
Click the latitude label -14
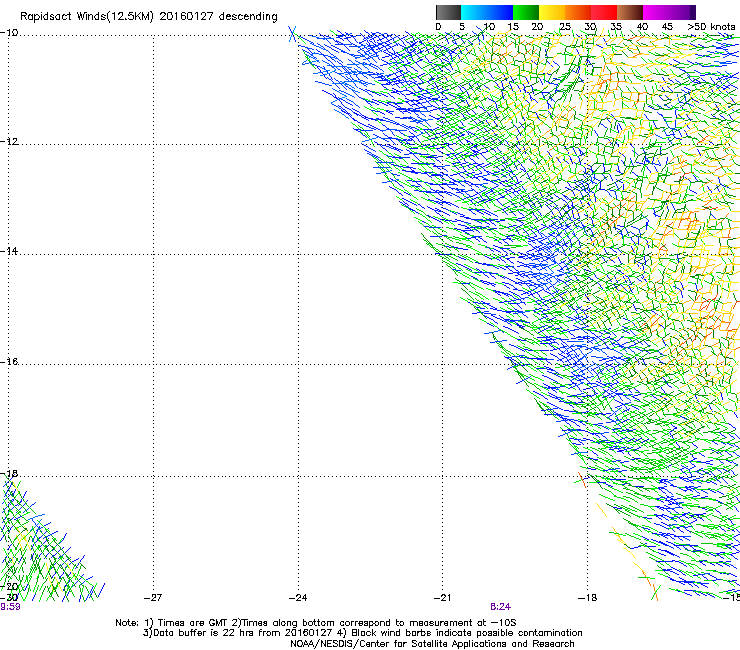pos(9,251)
